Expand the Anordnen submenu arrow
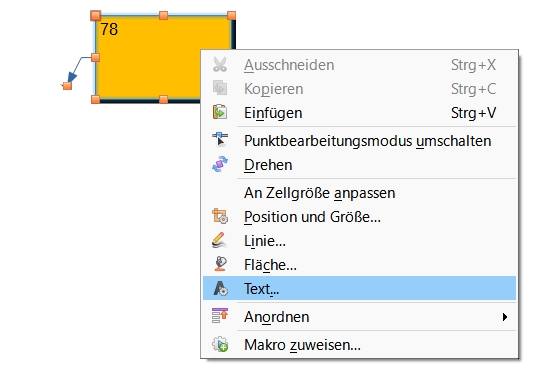Image resolution: width=541 pixels, height=373 pixels. (x=505, y=317)
